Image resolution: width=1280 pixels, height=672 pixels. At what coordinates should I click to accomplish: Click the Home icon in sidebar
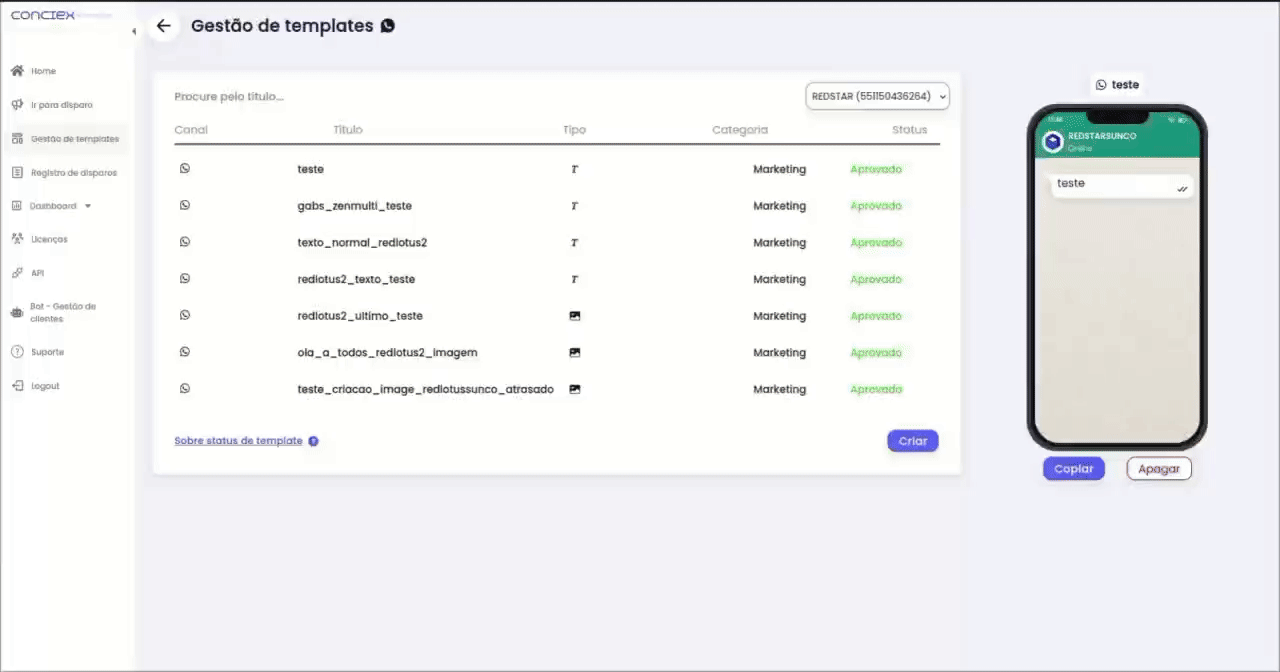pyautogui.click(x=17, y=71)
